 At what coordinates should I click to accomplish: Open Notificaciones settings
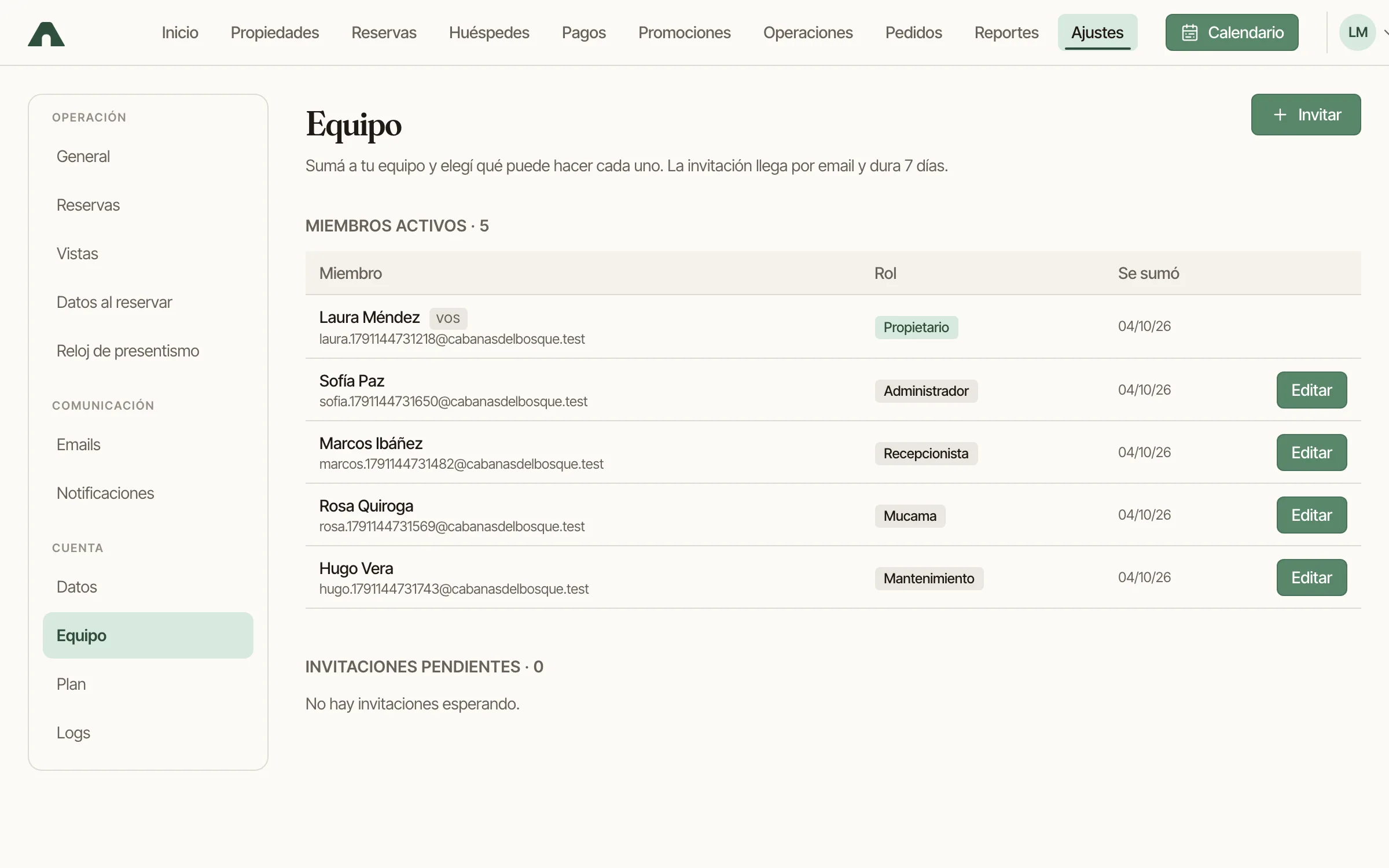[148, 493]
